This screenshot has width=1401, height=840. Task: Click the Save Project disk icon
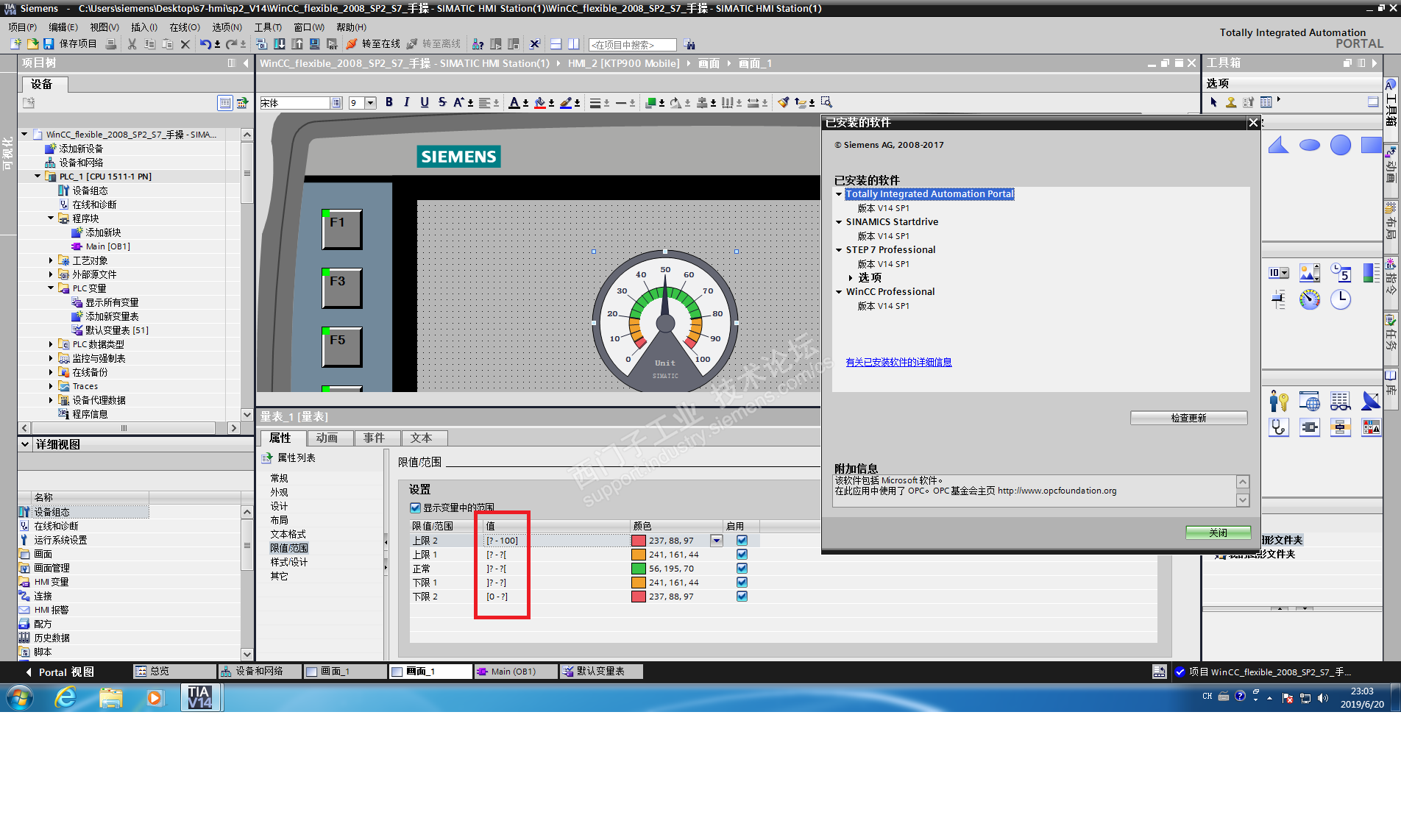49,44
